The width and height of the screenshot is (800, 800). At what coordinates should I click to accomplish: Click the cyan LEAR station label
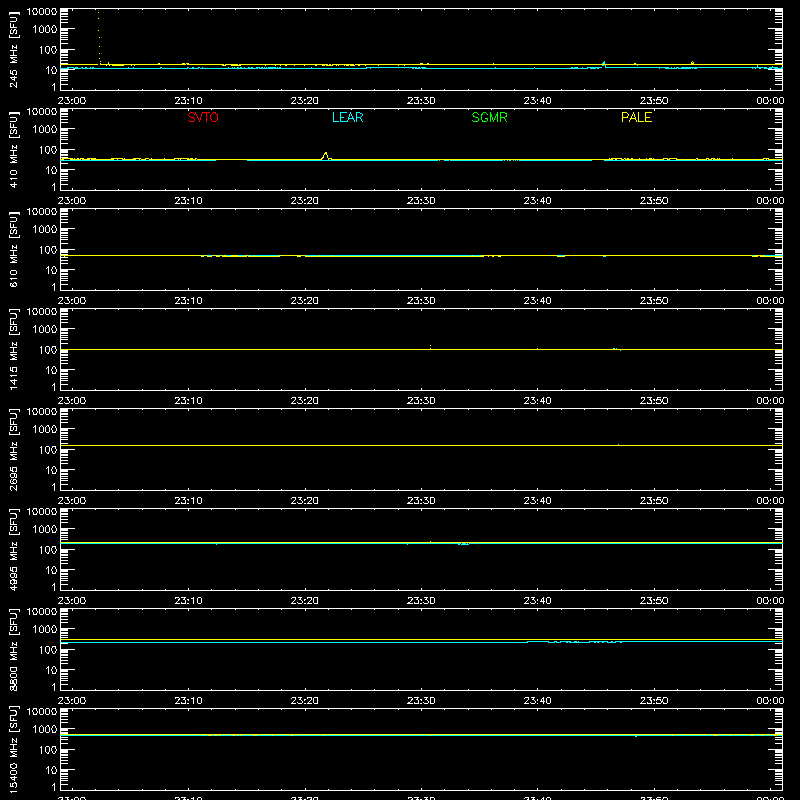point(347,117)
